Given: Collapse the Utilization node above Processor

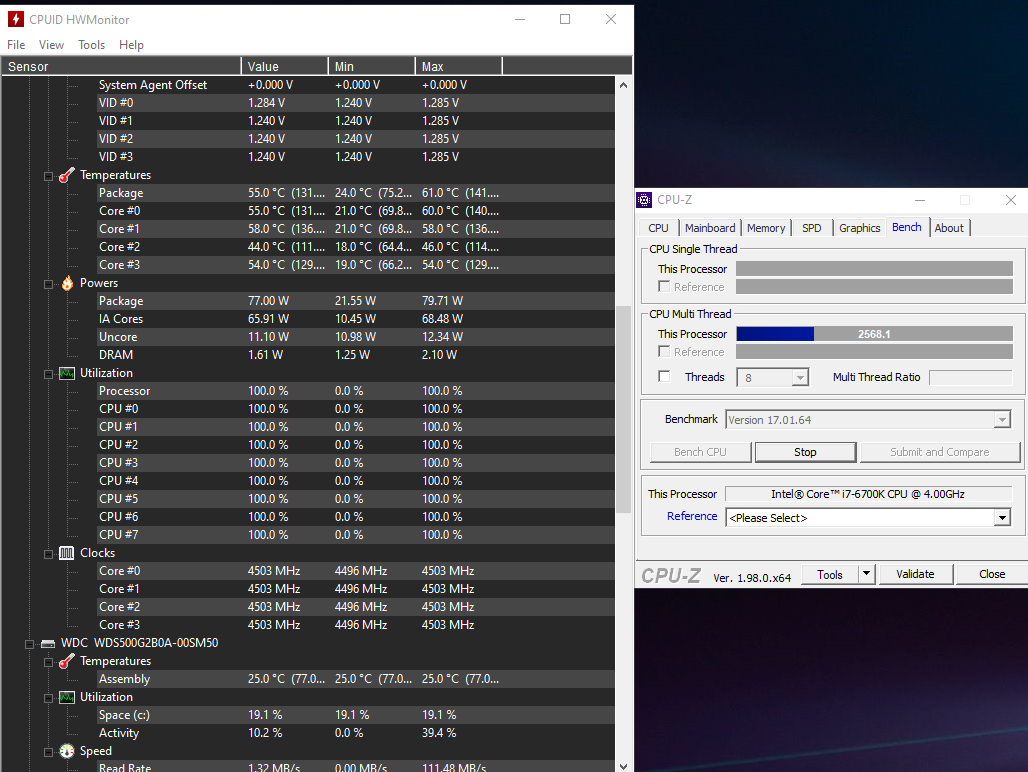Looking at the screenshot, I should pyautogui.click(x=49, y=374).
